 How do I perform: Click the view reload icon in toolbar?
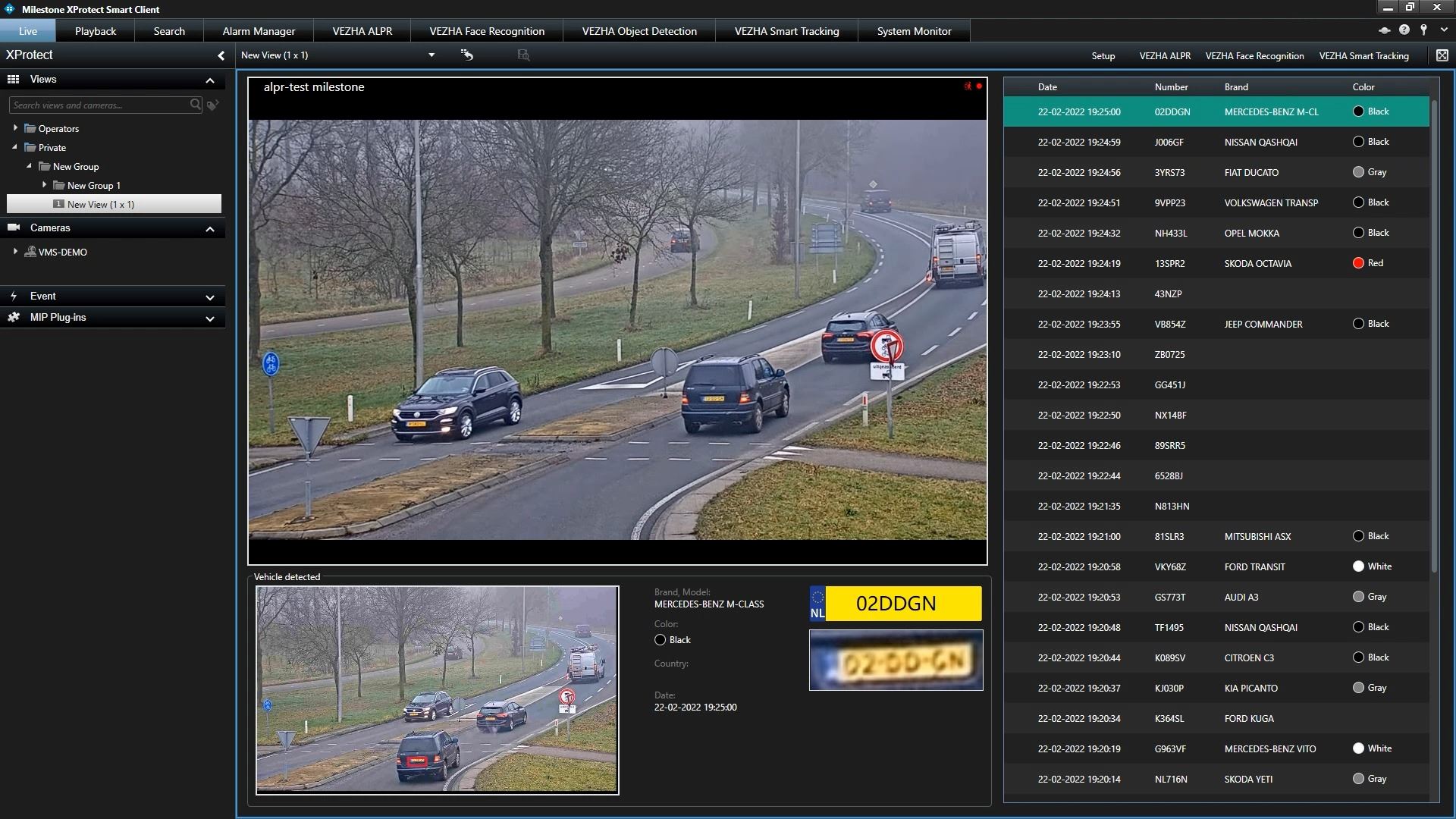[x=467, y=55]
